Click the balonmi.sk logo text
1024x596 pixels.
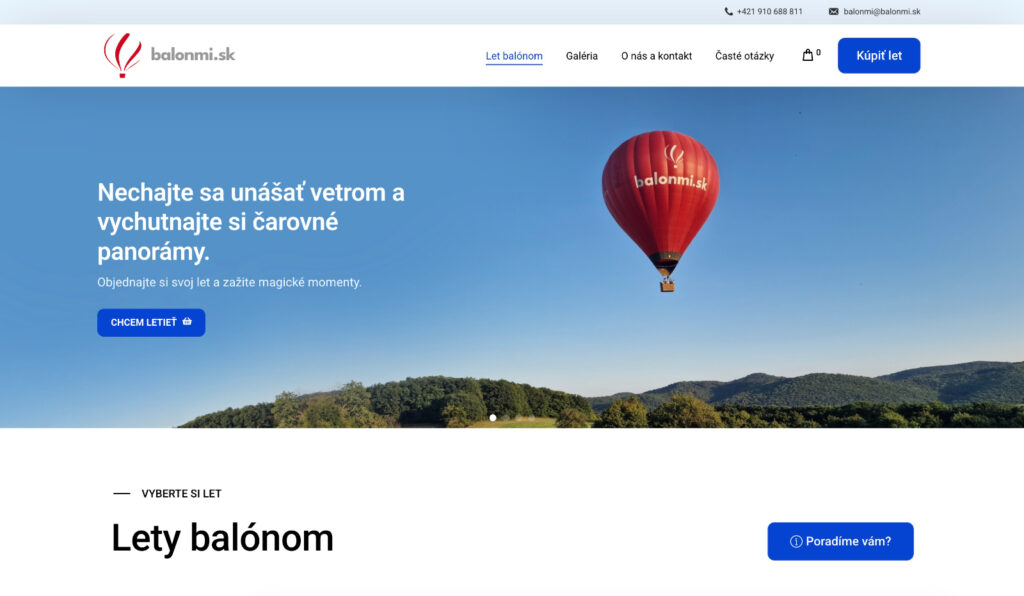tap(193, 54)
